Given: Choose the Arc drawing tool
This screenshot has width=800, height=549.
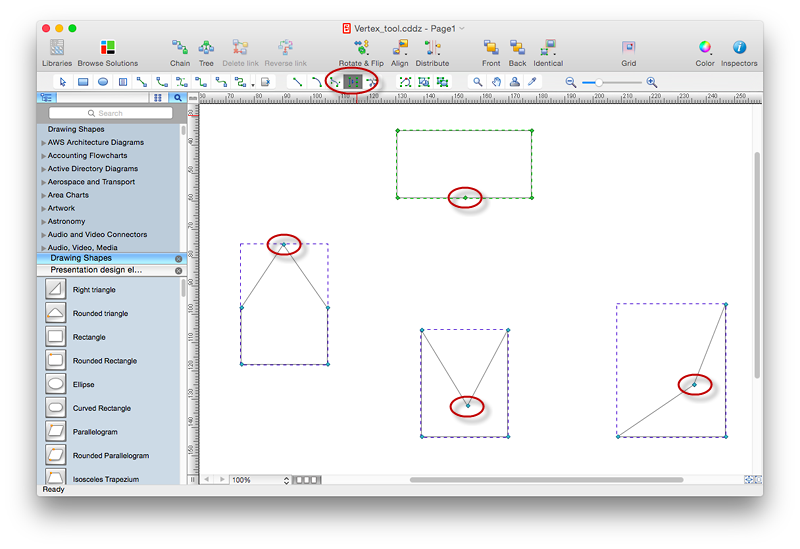Looking at the screenshot, I should [x=316, y=82].
